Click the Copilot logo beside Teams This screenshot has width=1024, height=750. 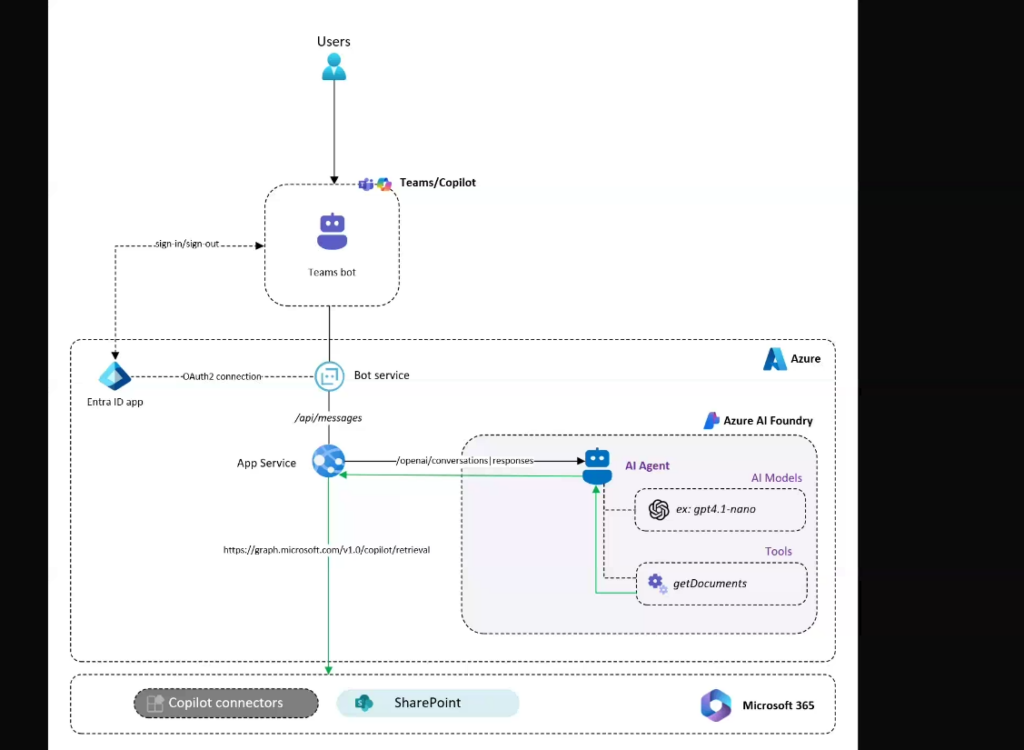[384, 184]
